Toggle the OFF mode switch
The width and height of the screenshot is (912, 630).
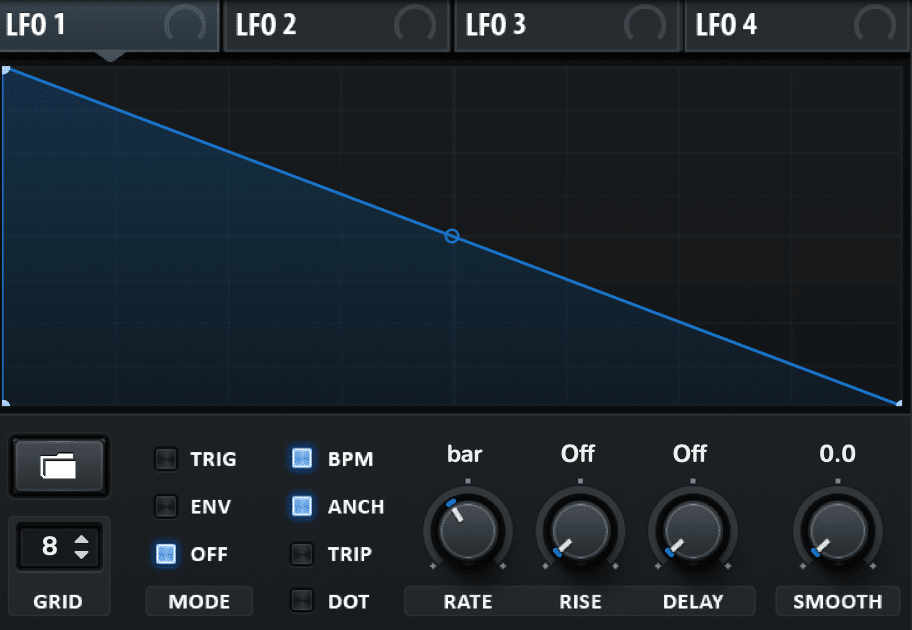[166, 554]
